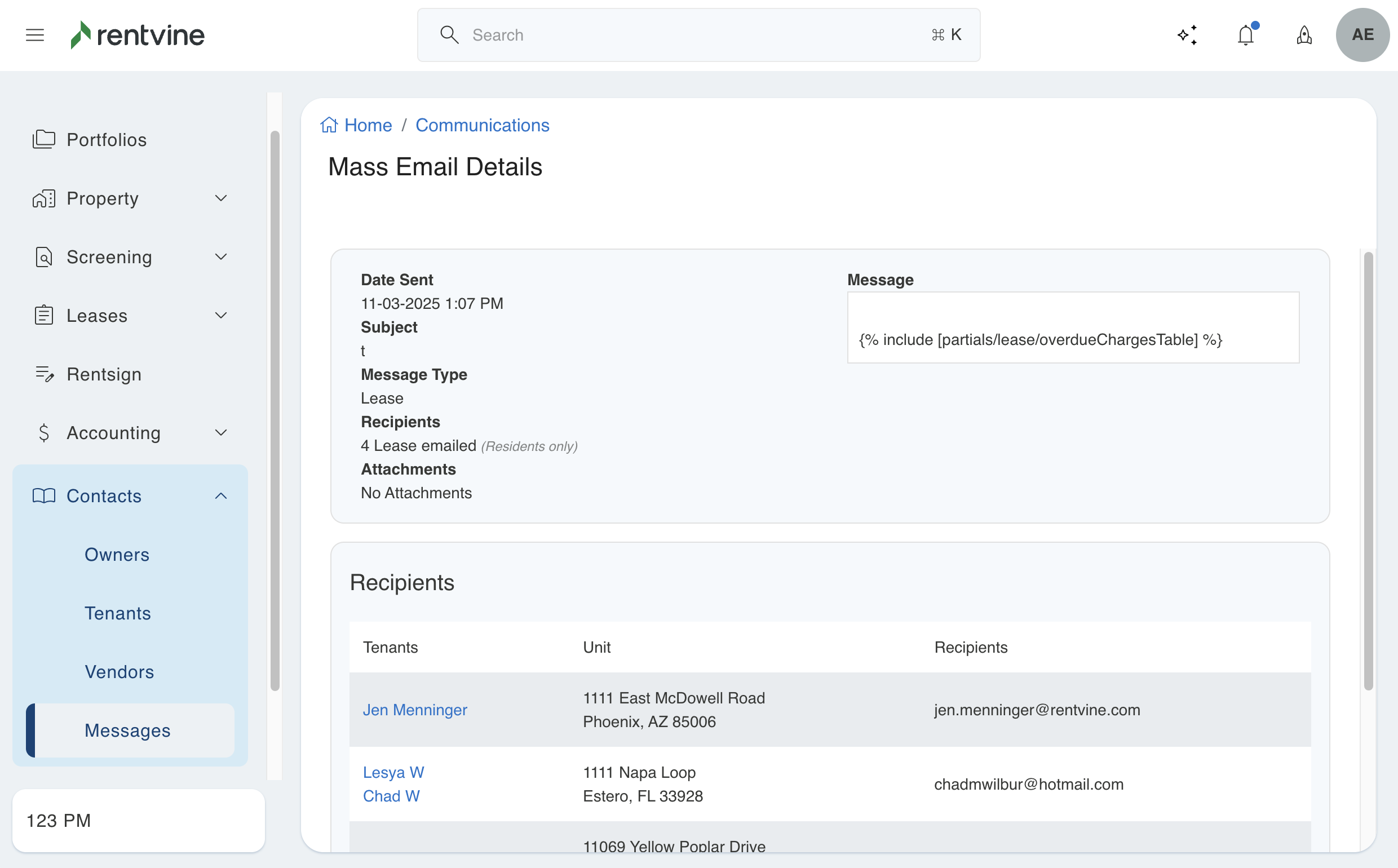The width and height of the screenshot is (1398, 868).
Task: Open the Communications breadcrumb link
Action: coord(483,125)
